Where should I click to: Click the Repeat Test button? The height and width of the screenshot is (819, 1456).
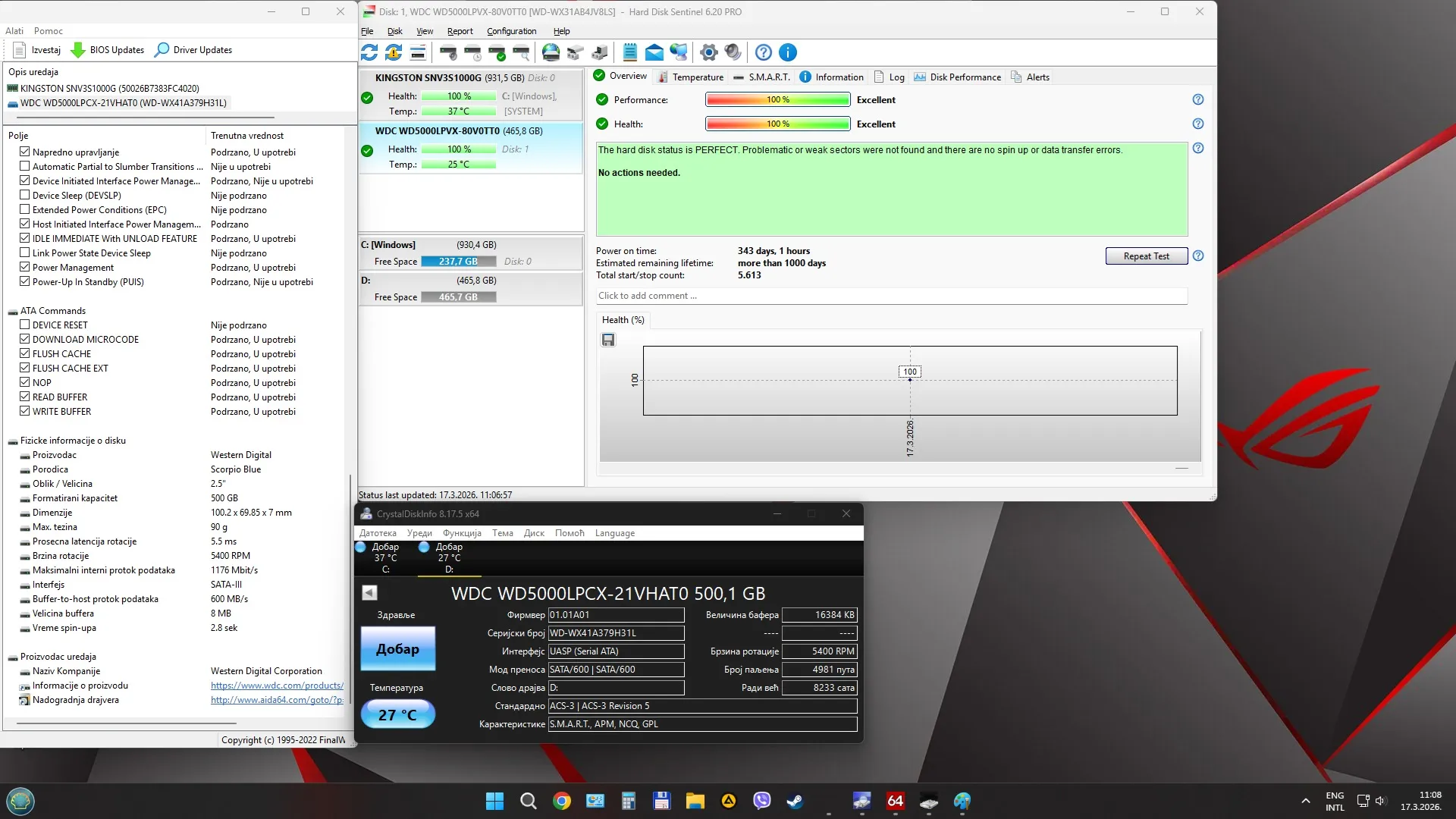click(1146, 256)
